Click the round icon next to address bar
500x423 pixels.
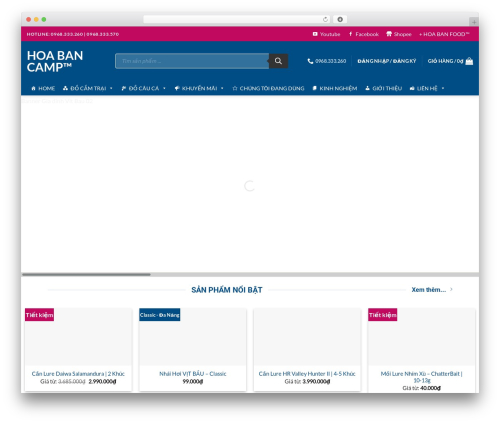click(x=340, y=19)
